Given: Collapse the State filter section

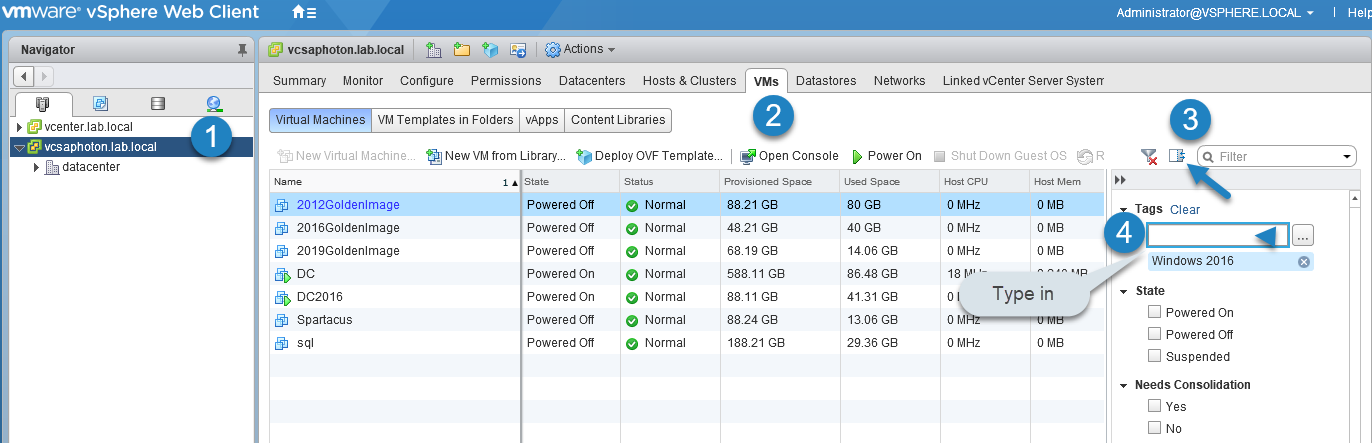Looking at the screenshot, I should pyautogui.click(x=1124, y=291).
